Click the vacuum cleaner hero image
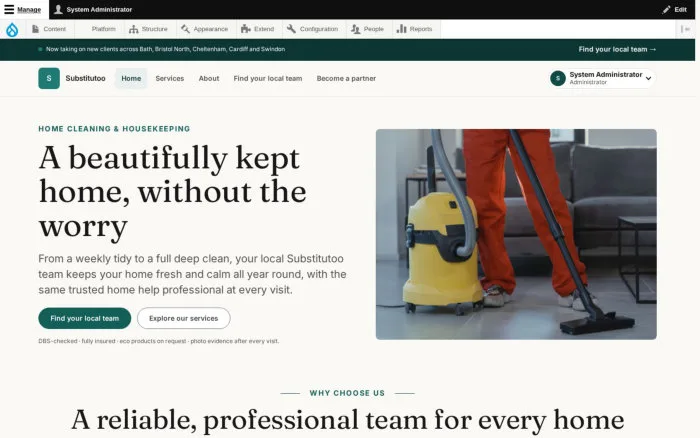The height and width of the screenshot is (438, 700). point(516,234)
